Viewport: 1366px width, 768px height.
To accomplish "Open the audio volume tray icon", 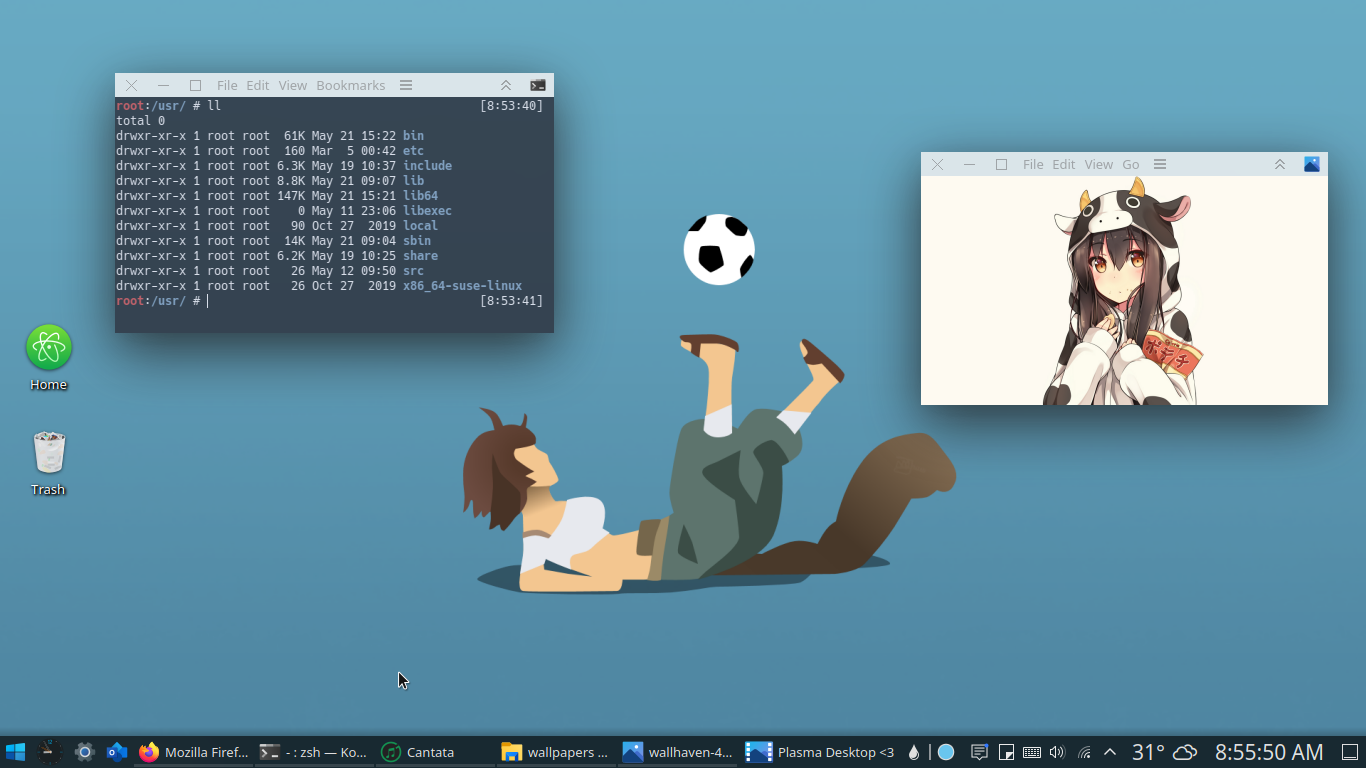I will pos(1058,752).
